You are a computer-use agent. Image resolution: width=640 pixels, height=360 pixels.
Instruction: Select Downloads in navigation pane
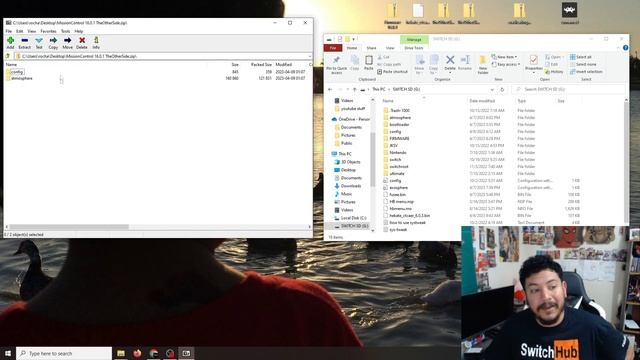pyautogui.click(x=347, y=186)
